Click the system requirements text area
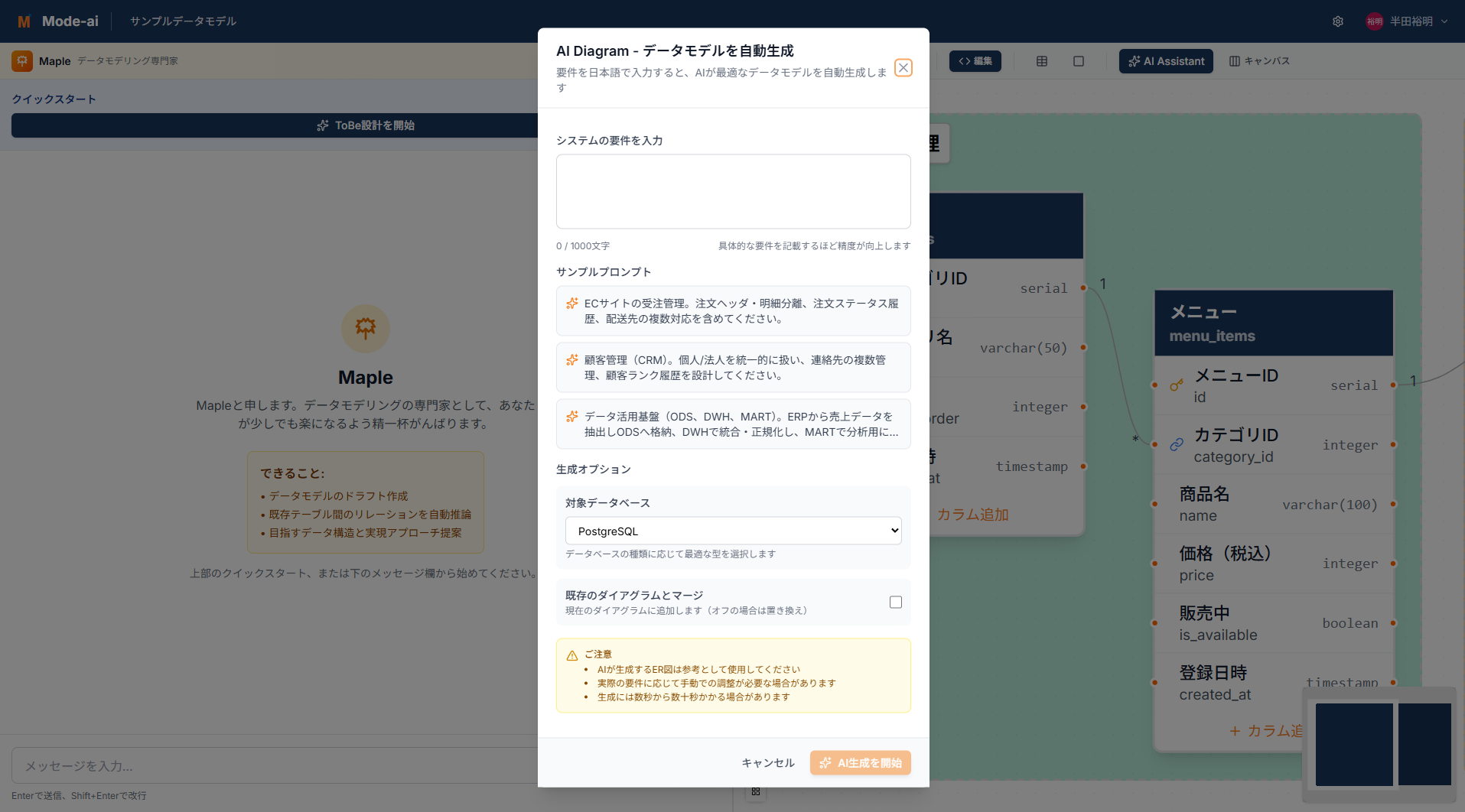 point(733,191)
